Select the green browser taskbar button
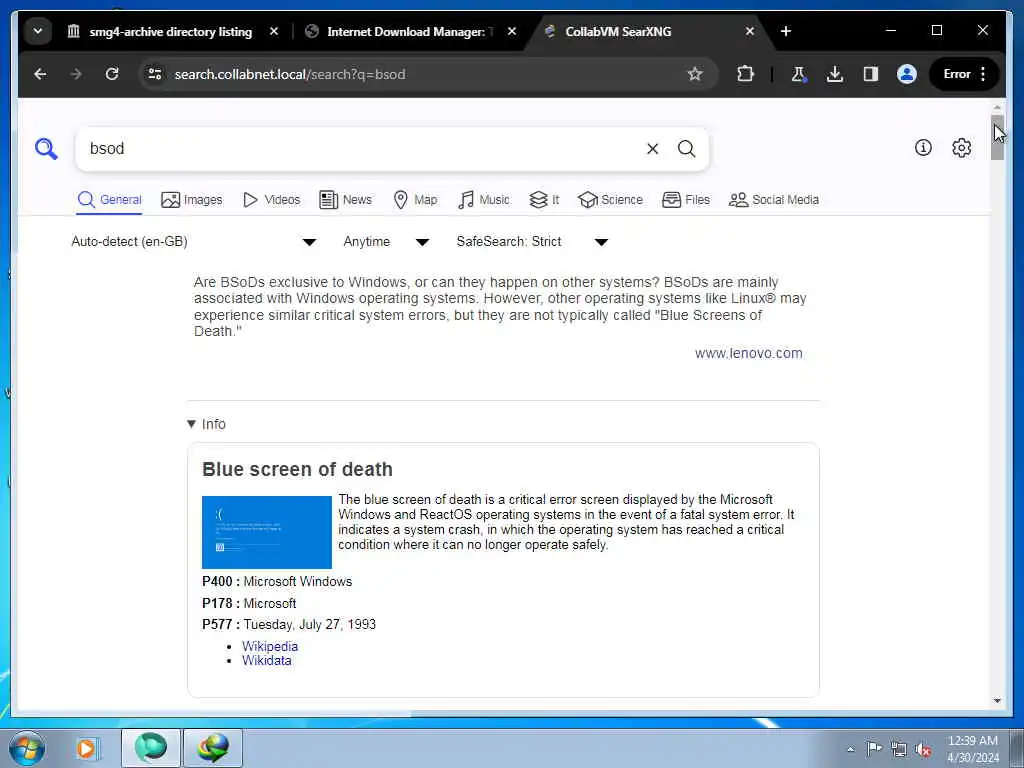The image size is (1024, 768). pyautogui.click(x=151, y=748)
